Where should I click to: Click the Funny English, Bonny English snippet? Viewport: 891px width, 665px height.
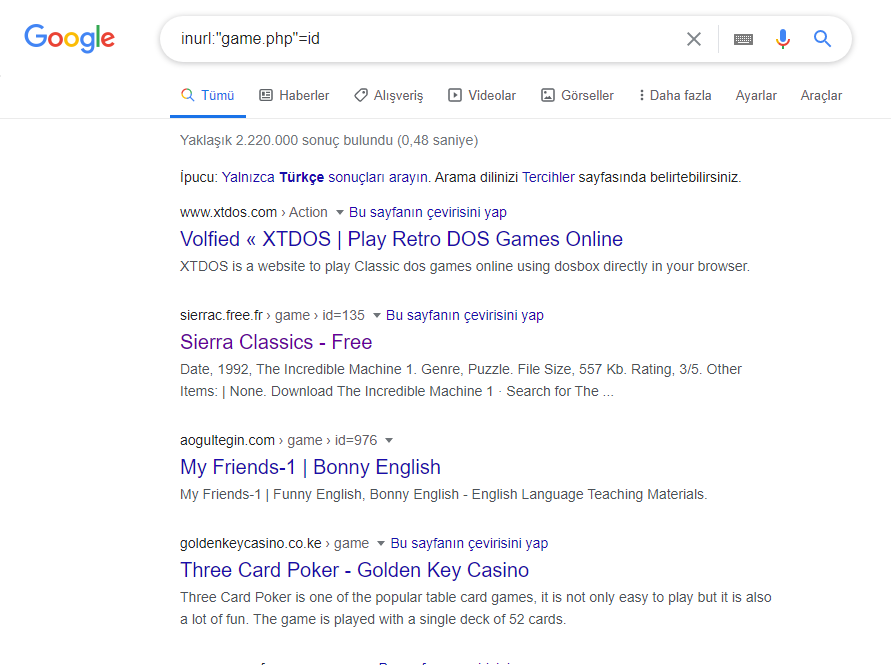pos(443,494)
